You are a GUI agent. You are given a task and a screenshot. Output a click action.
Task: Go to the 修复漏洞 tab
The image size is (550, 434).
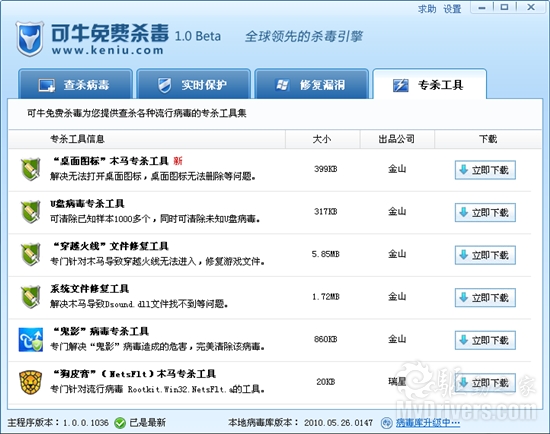tap(311, 84)
